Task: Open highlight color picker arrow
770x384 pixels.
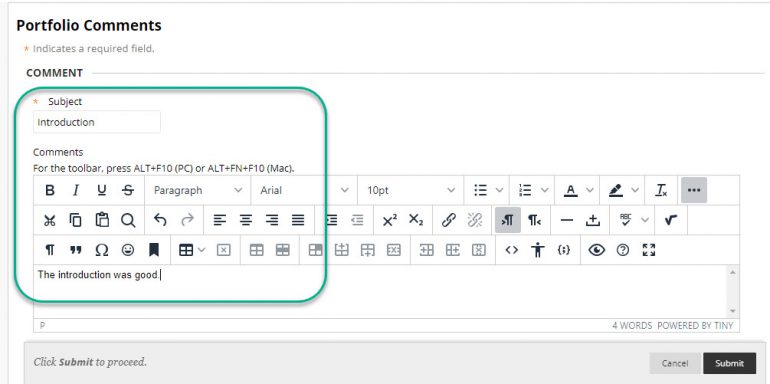Action: click(635, 191)
